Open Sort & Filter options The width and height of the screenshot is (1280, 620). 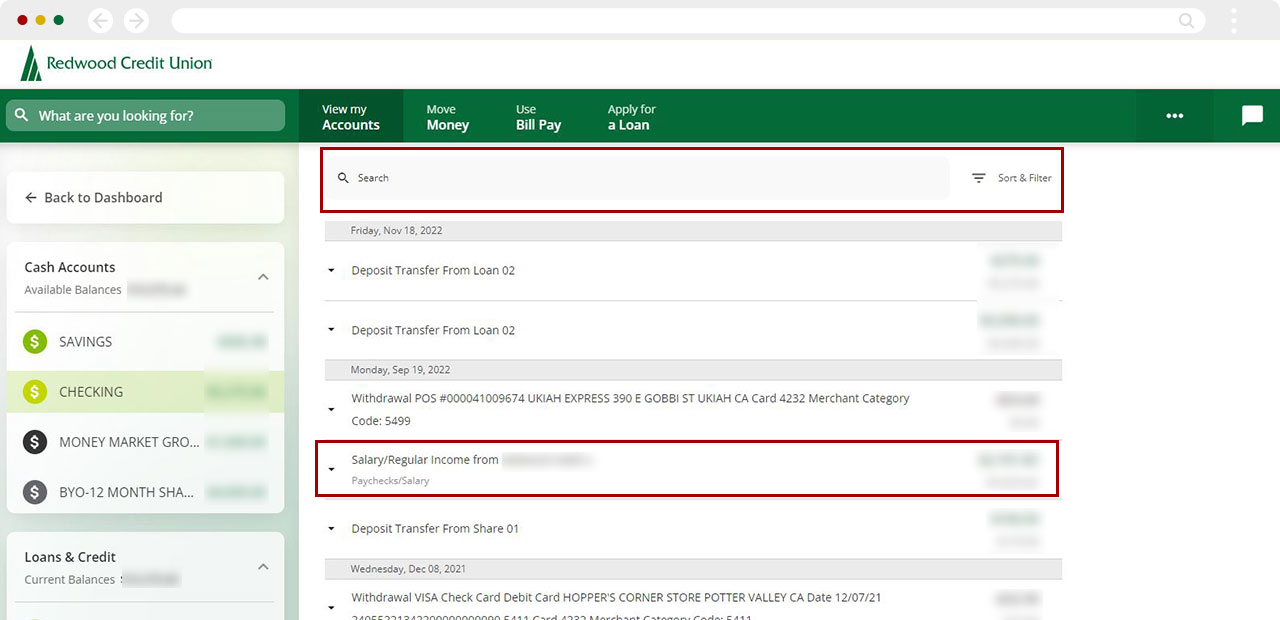[1012, 178]
